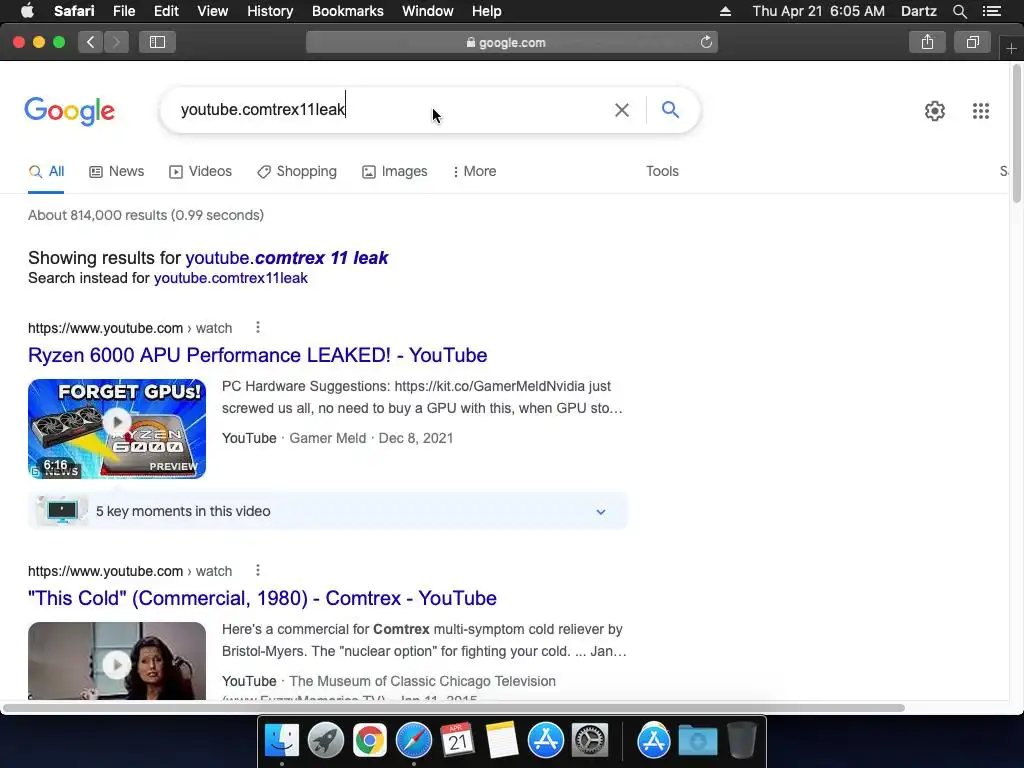Click the Dartz user name in menu bar

click(x=919, y=11)
